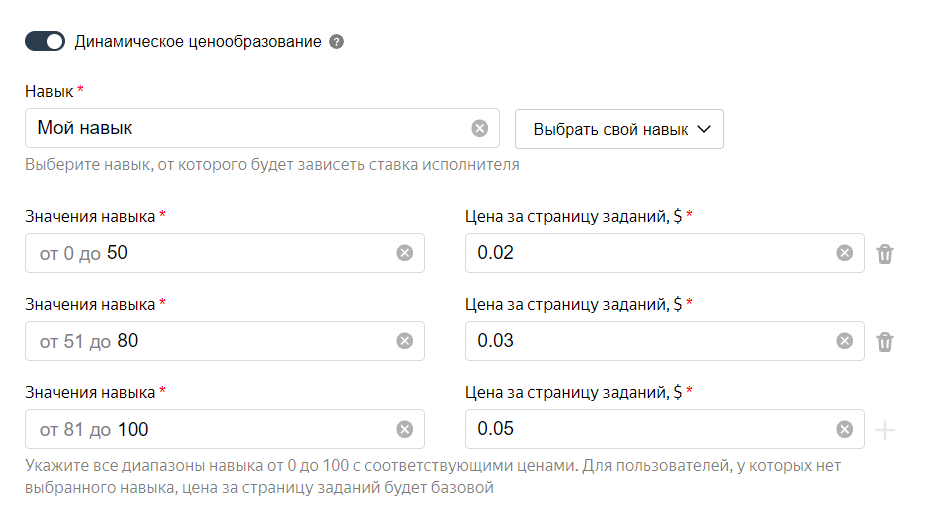Clear the 0.03 price field
Image resolution: width=934 pixels, height=509 pixels.
pyautogui.click(x=845, y=341)
